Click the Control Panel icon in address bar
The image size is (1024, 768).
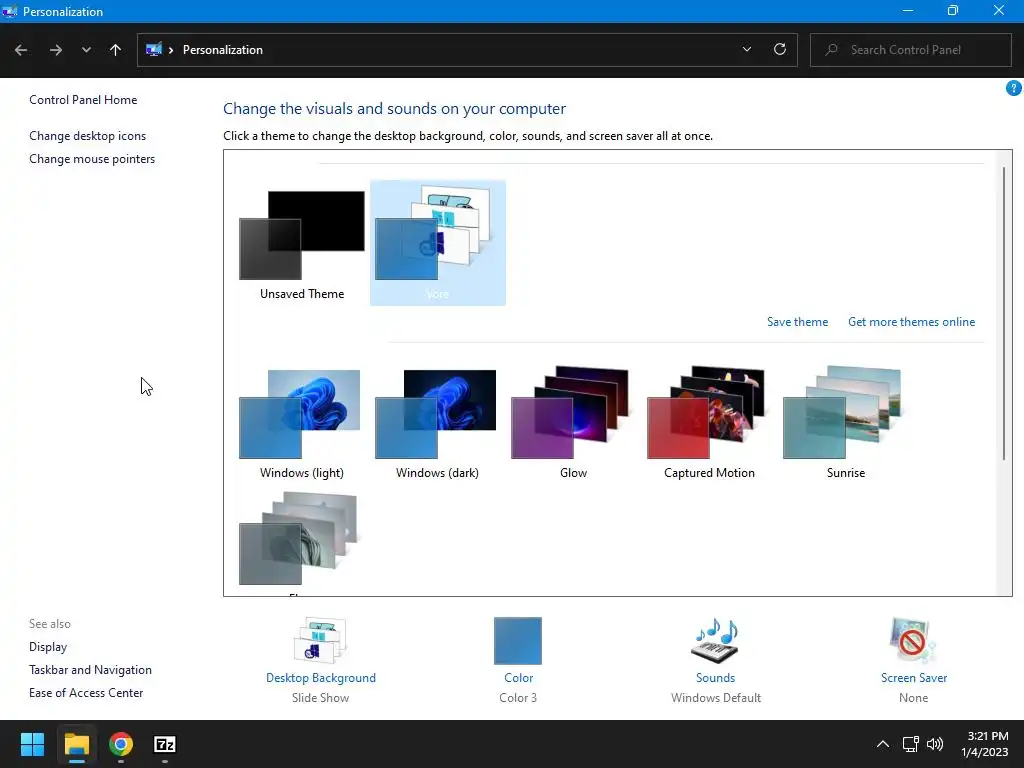coord(154,50)
